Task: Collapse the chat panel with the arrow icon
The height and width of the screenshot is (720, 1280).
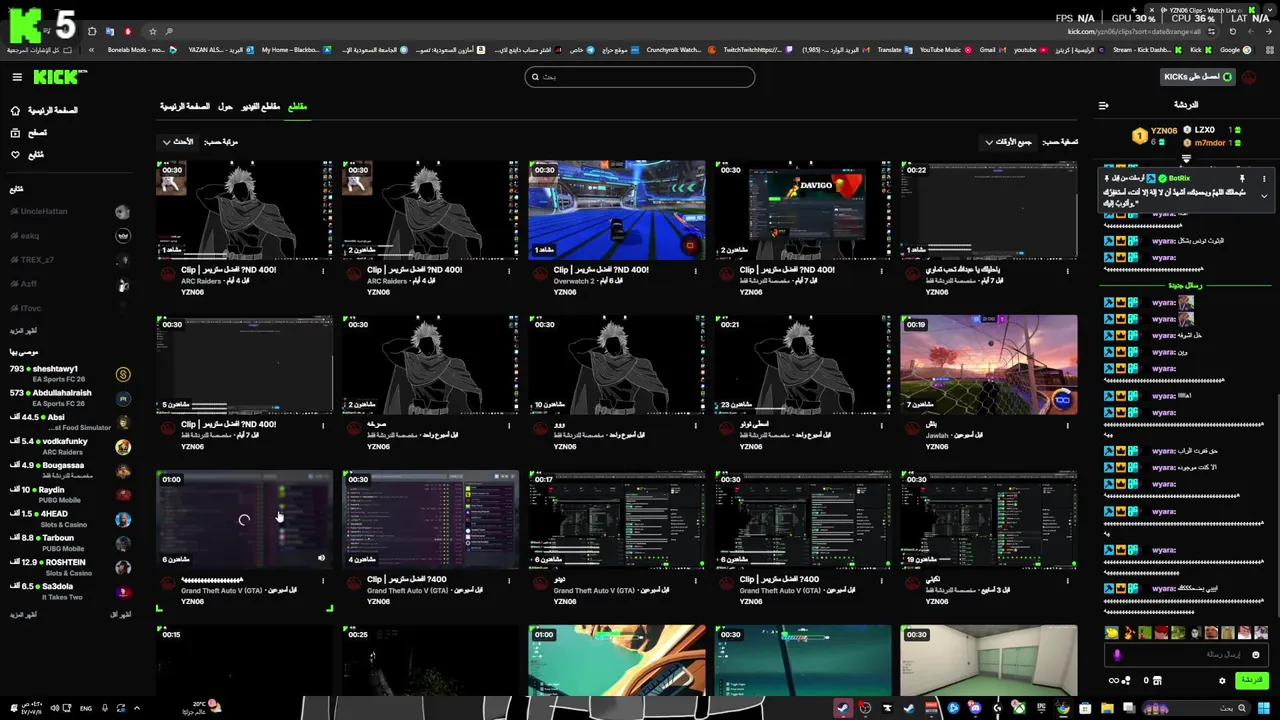Action: tap(1104, 105)
